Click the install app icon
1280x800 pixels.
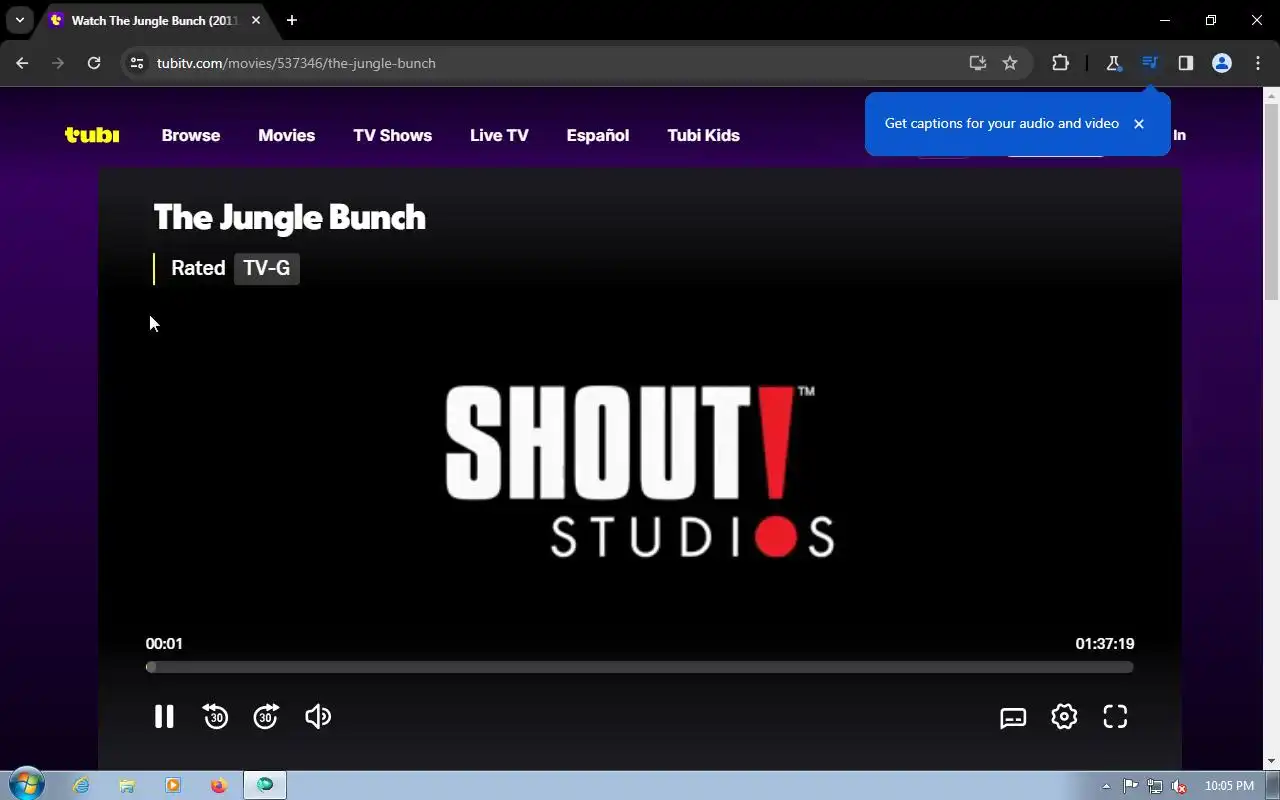click(978, 63)
